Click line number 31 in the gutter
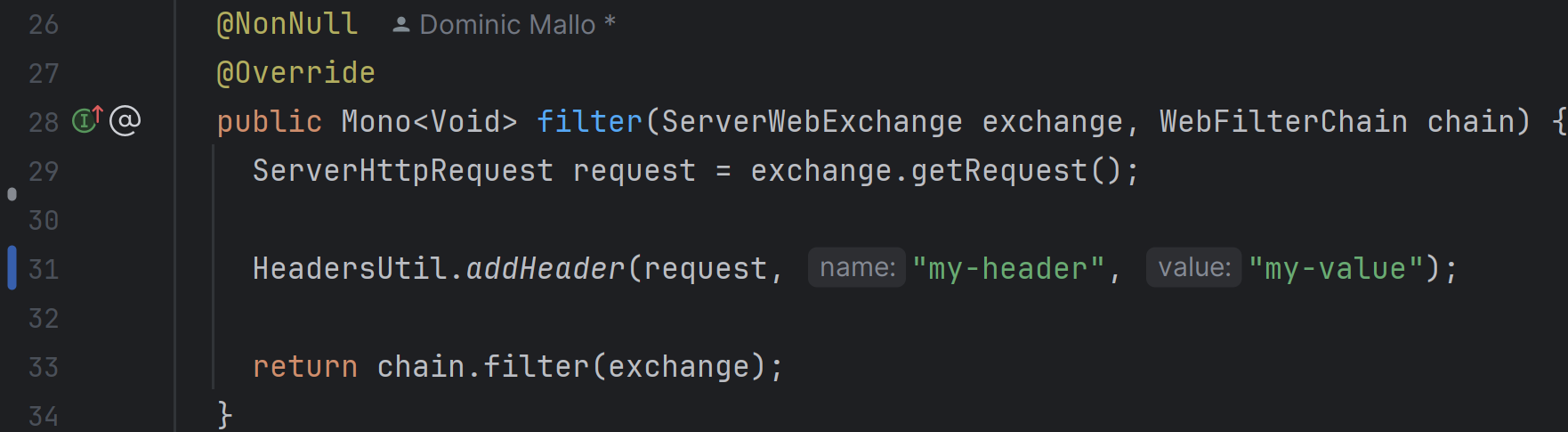The image size is (1568, 432). tap(44, 269)
